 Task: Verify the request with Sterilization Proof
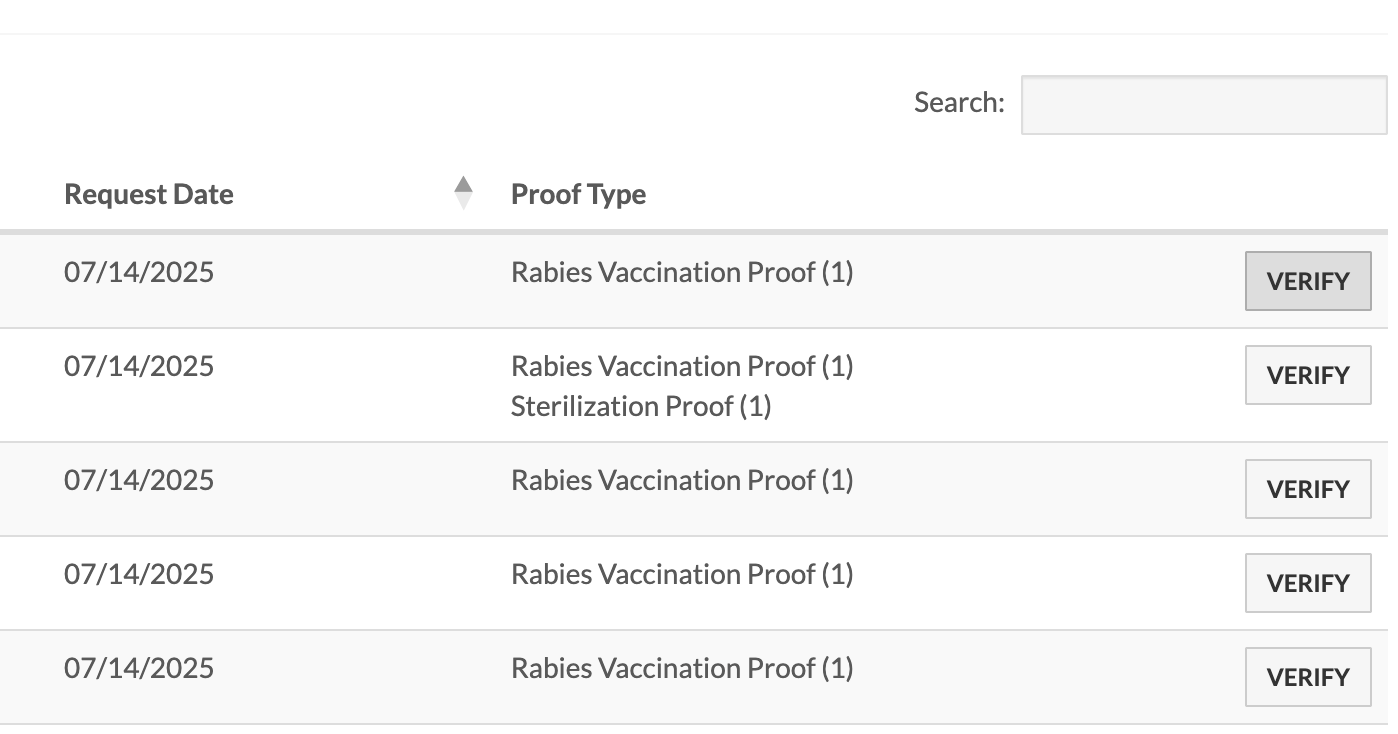click(1308, 375)
